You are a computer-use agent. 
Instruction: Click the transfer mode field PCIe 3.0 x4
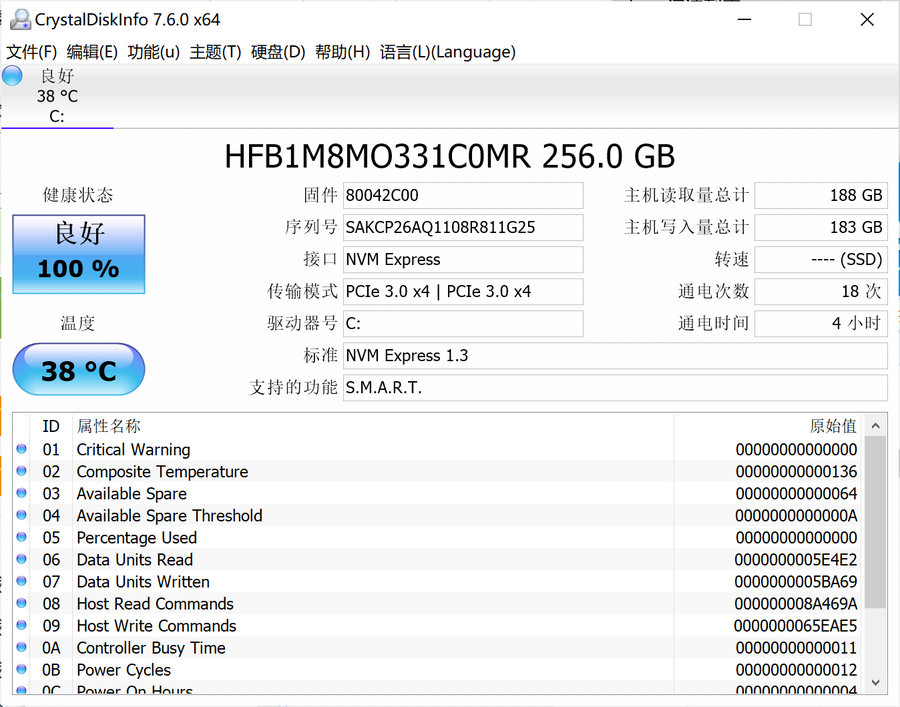click(463, 292)
